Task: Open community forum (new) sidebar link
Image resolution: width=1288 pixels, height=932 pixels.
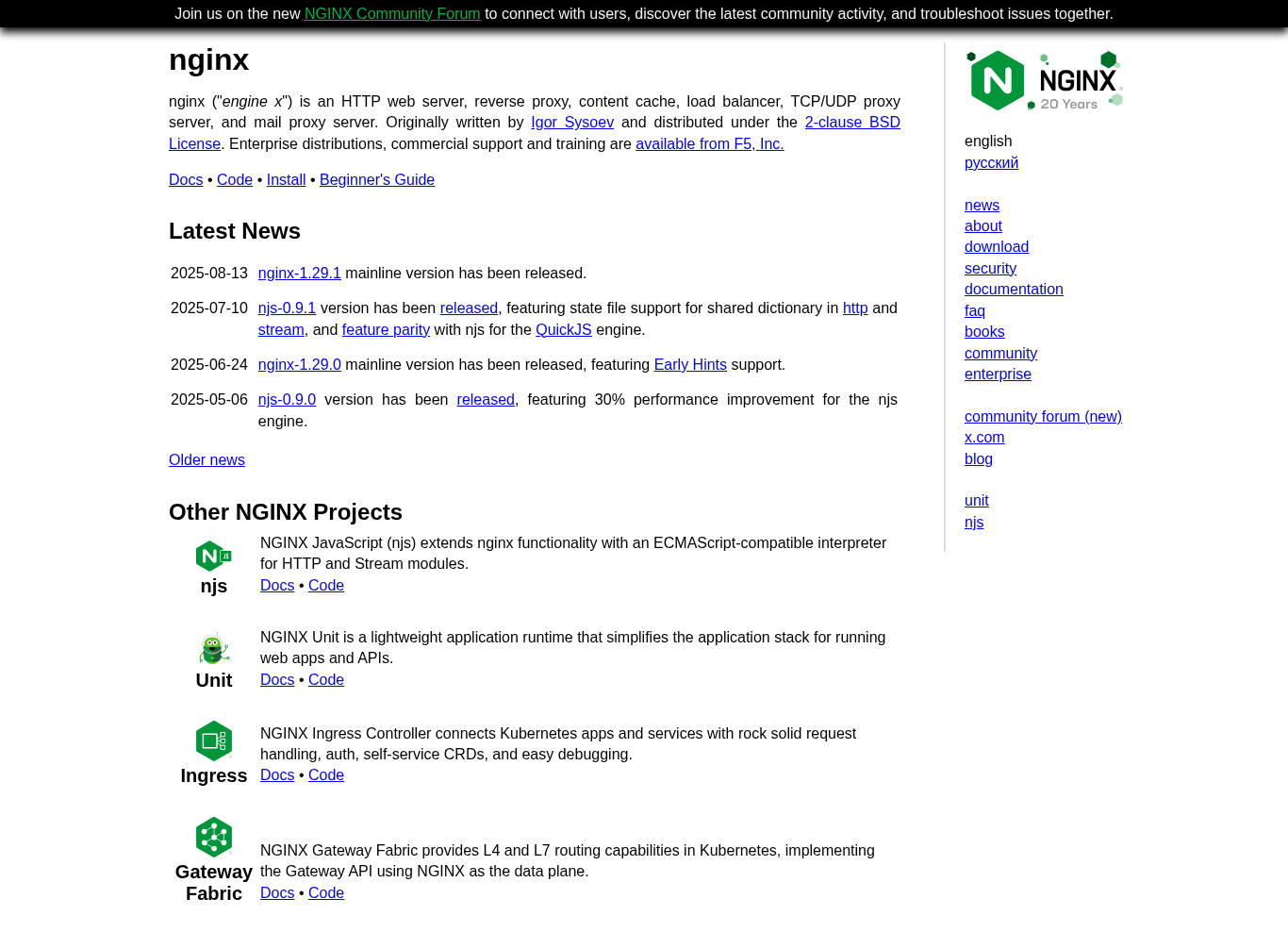Action: [x=1043, y=417]
